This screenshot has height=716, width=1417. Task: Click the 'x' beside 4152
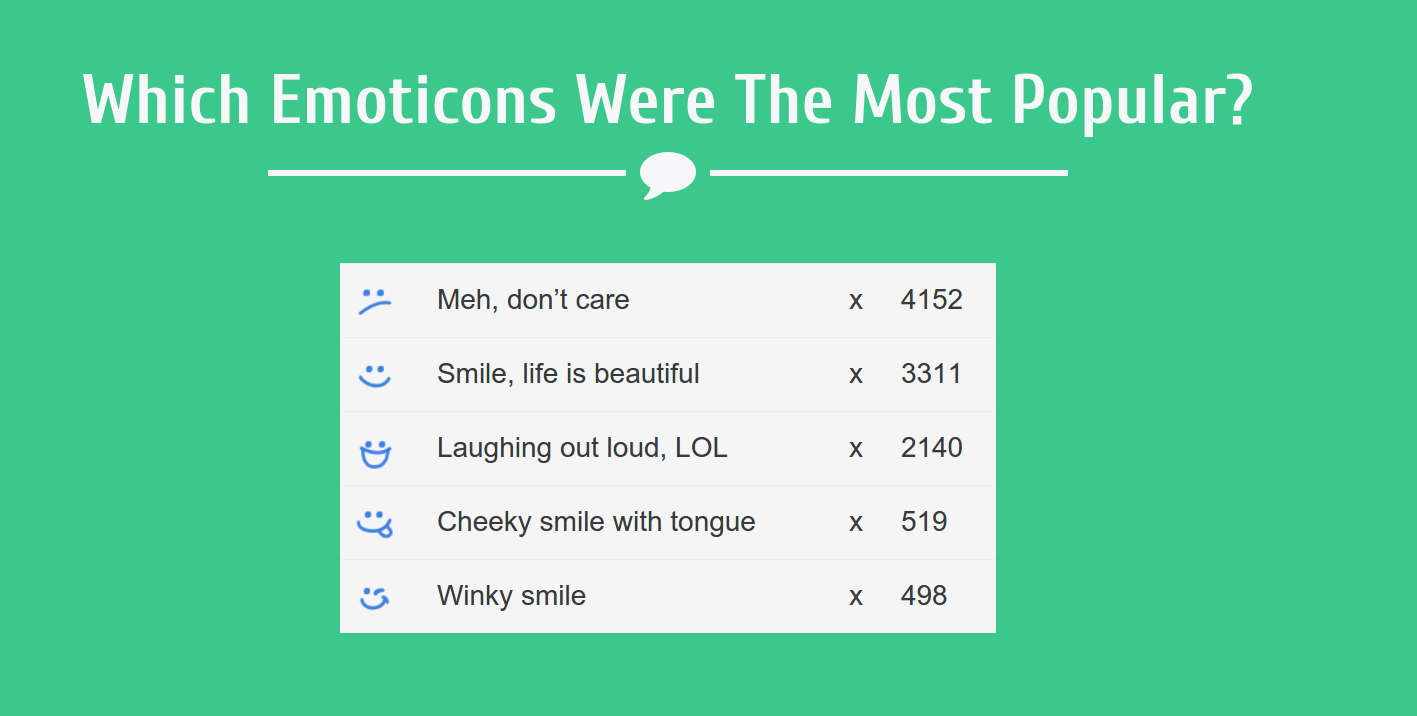pyautogui.click(x=856, y=301)
